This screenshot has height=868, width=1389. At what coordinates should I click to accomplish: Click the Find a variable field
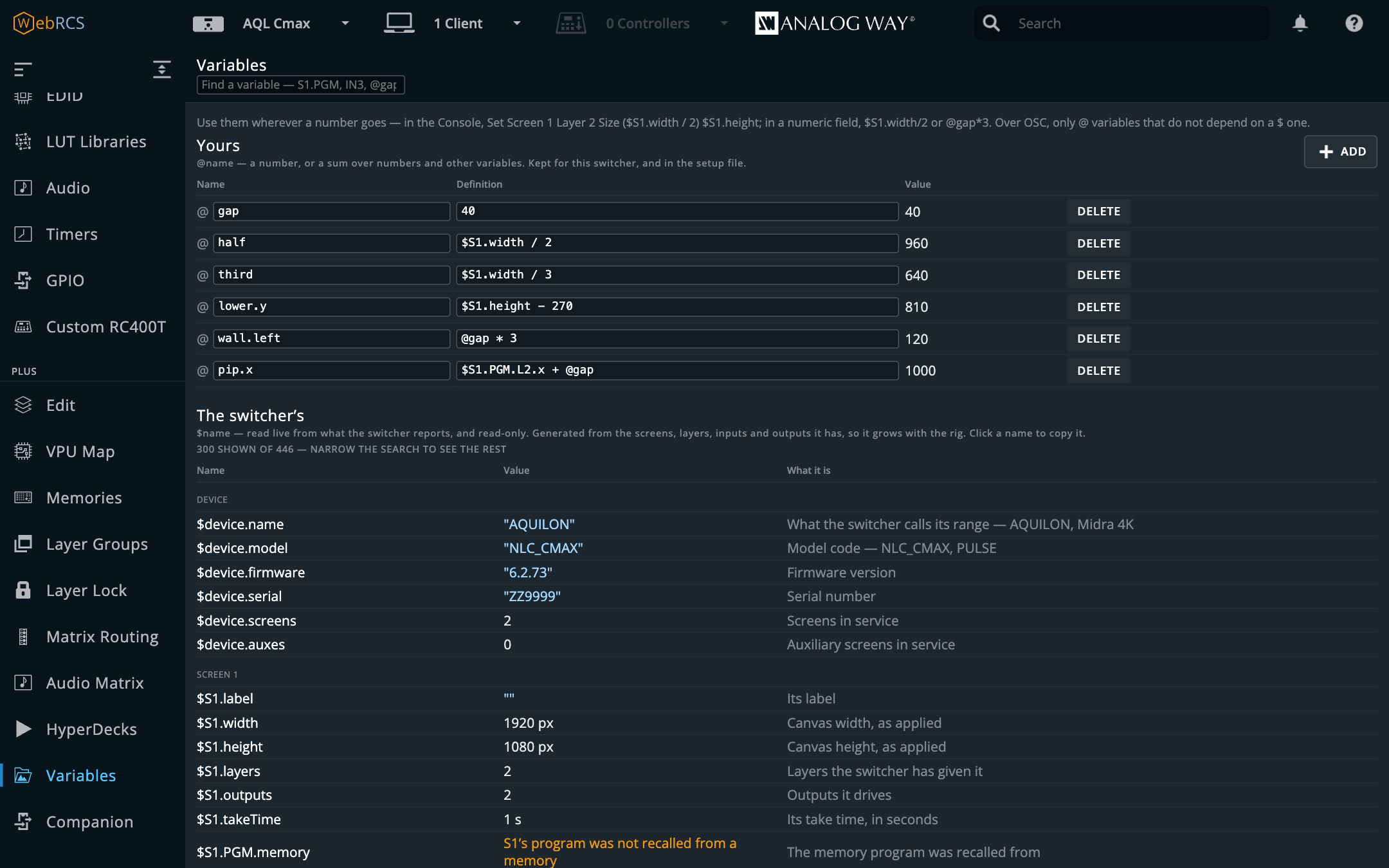300,85
